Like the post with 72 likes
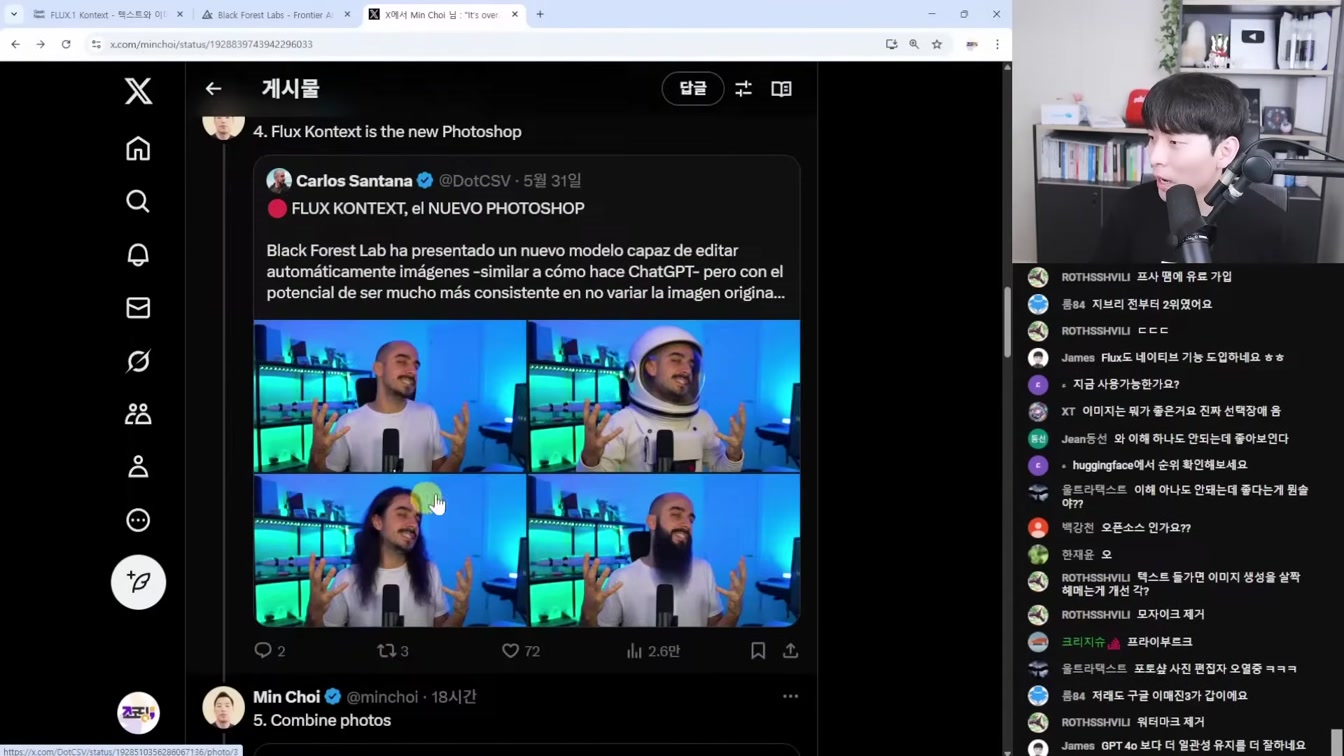Screen dimensions: 1344x756 coord(520,651)
